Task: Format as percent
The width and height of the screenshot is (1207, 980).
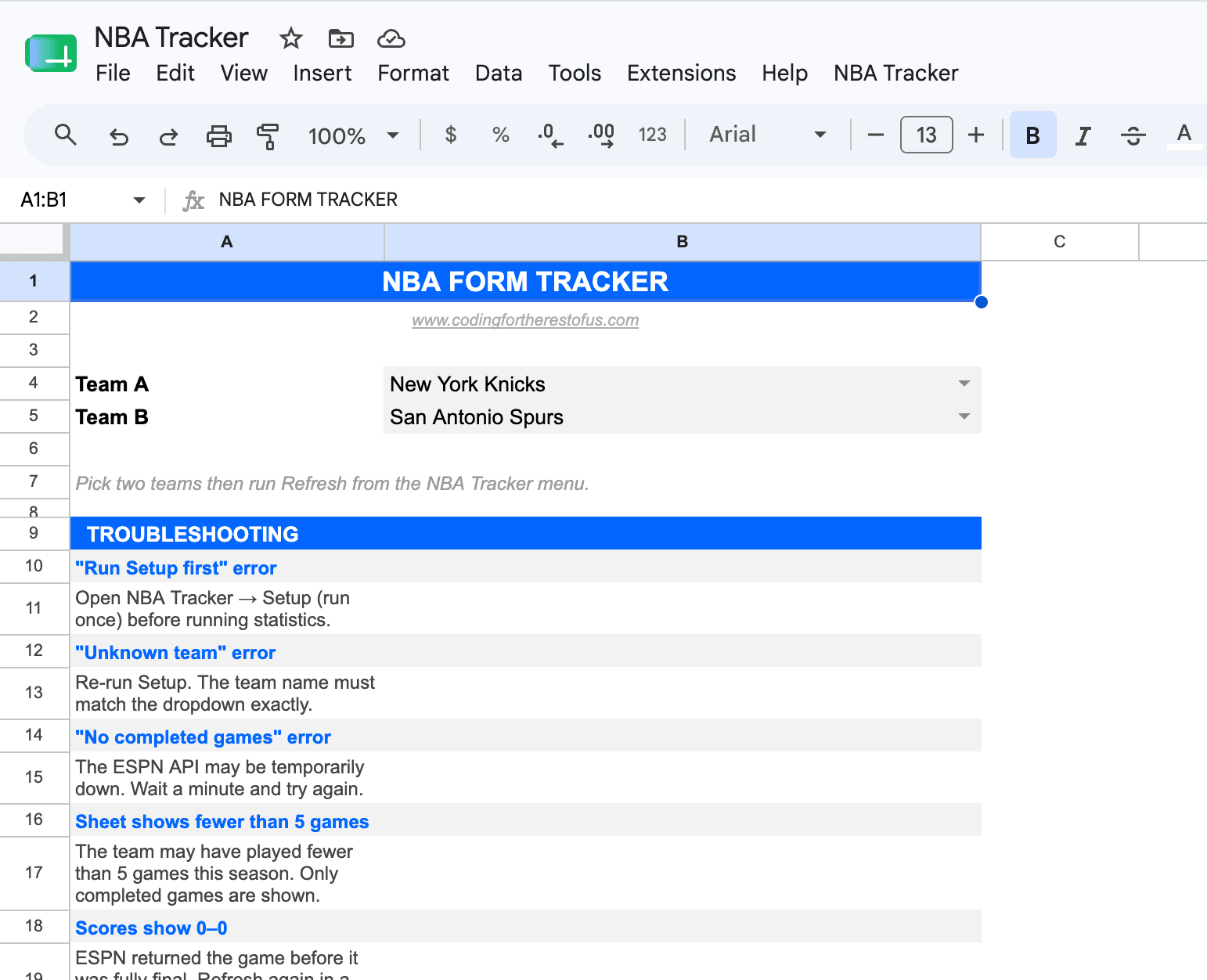Action: coord(501,135)
